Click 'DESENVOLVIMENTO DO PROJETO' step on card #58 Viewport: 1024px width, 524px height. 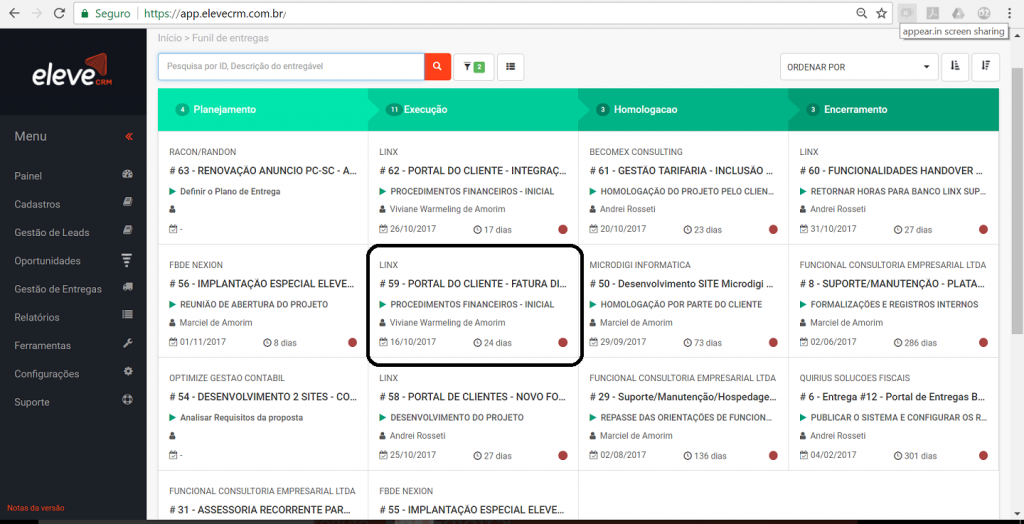pyautogui.click(x=456, y=418)
